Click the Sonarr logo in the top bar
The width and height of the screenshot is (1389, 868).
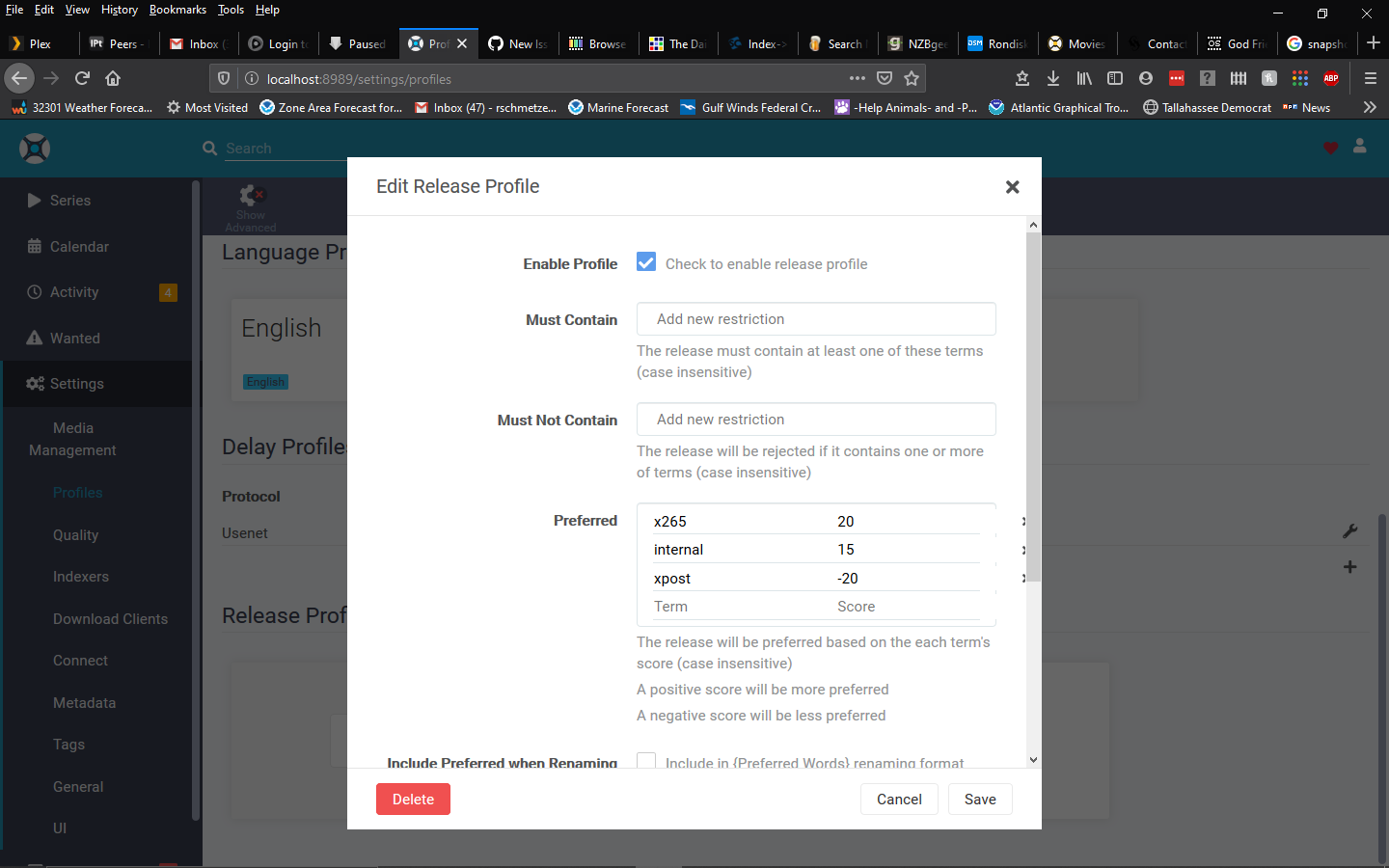(x=35, y=149)
